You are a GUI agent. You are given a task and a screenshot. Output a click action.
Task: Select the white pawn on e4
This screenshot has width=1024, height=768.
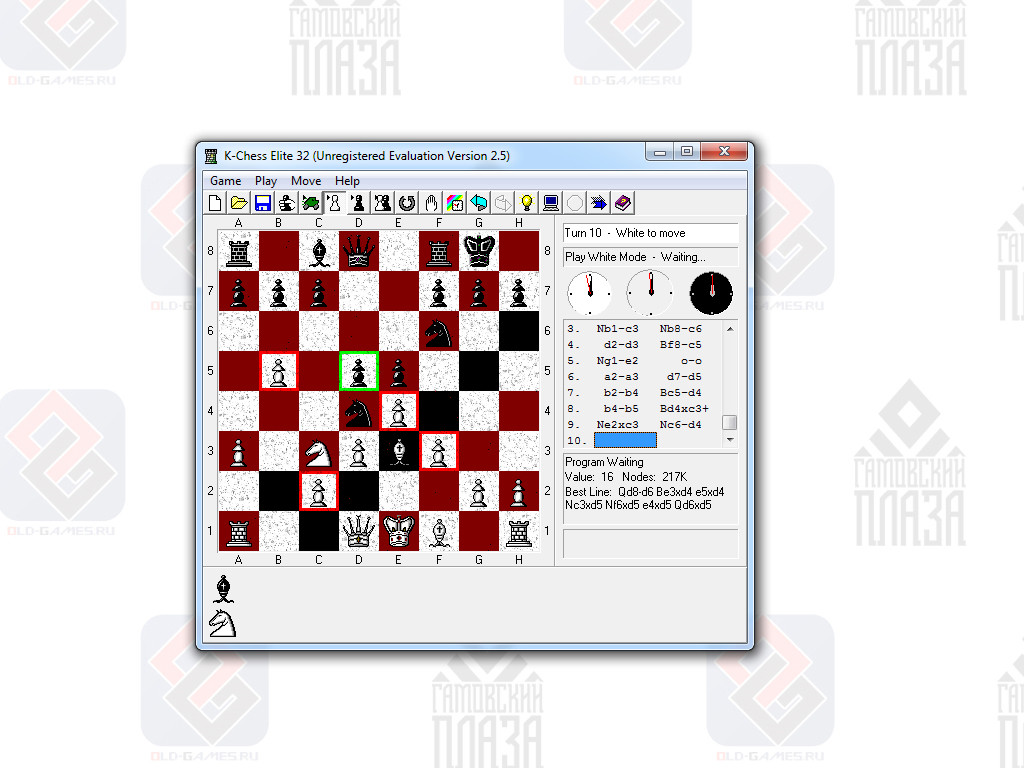398,411
